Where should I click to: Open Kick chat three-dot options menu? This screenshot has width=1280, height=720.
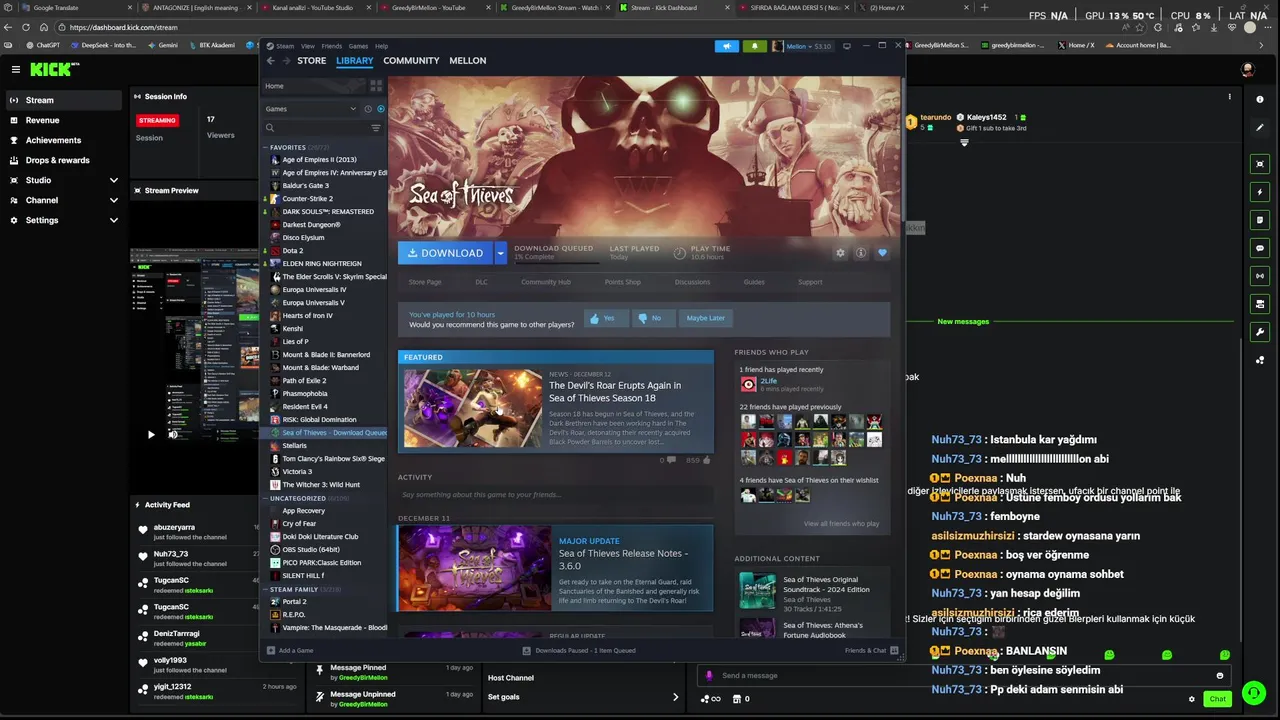[x=1230, y=97]
